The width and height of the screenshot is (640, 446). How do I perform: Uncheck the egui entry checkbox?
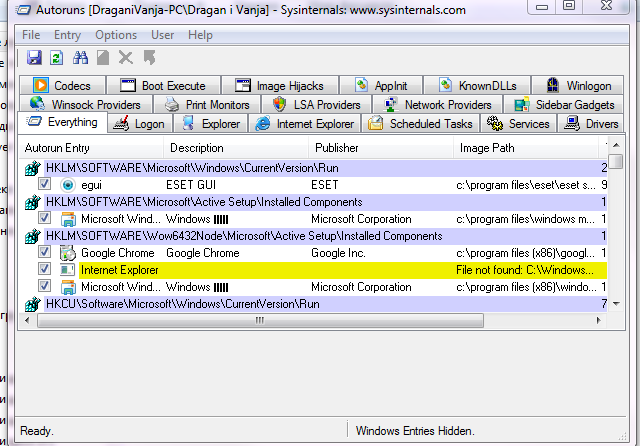point(44,184)
